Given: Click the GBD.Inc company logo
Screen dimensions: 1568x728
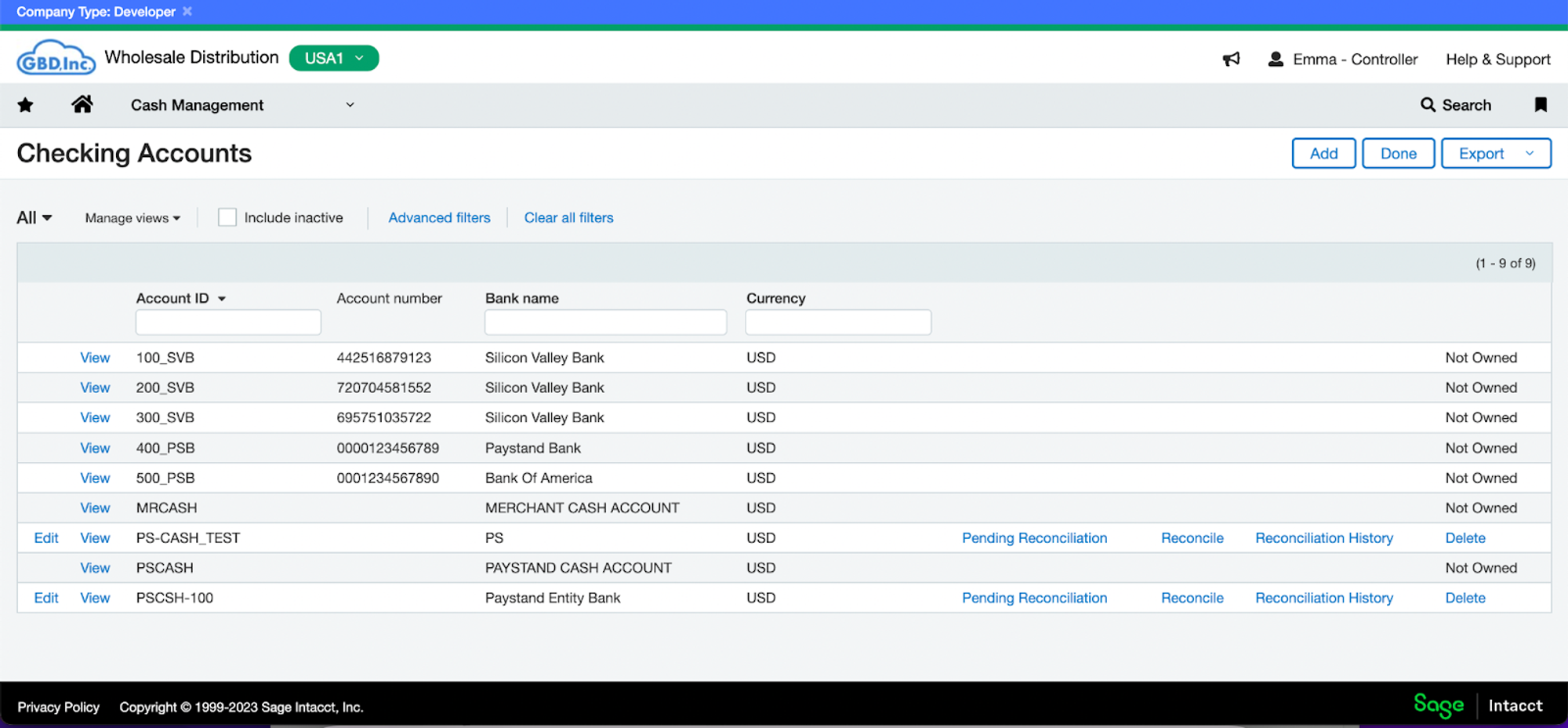Looking at the screenshot, I should 56,56.
